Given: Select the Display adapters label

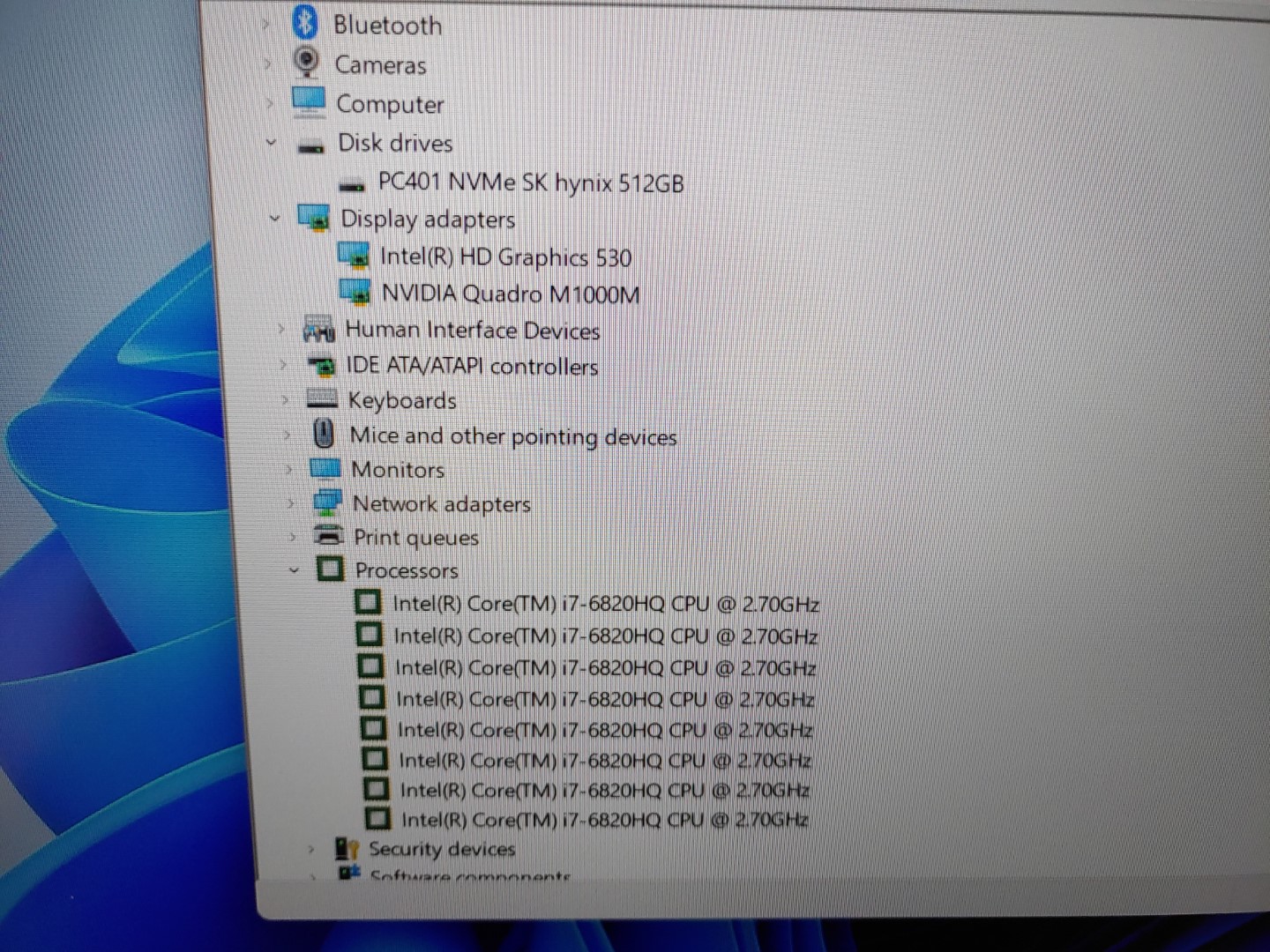Looking at the screenshot, I should (x=428, y=219).
